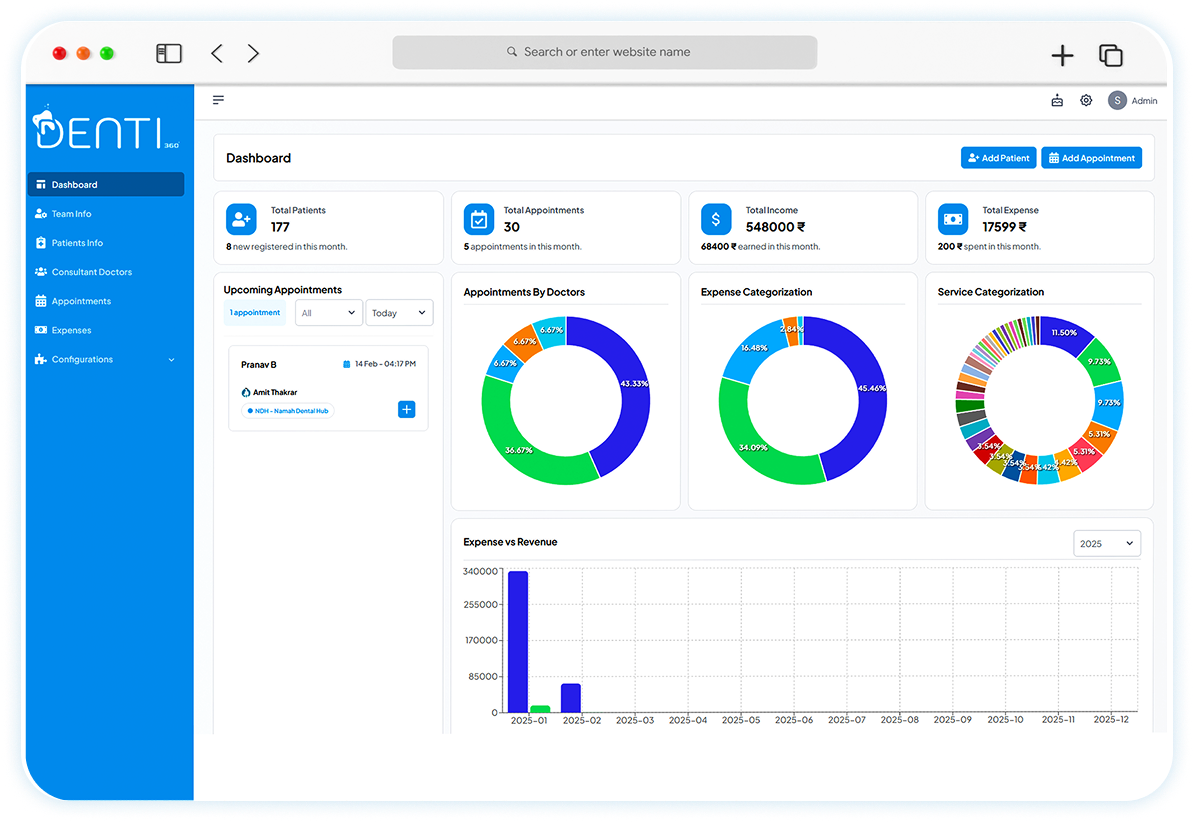1194x822 pixels.
Task: Click the 2025-01 blue revenue bar
Action: coord(518,641)
